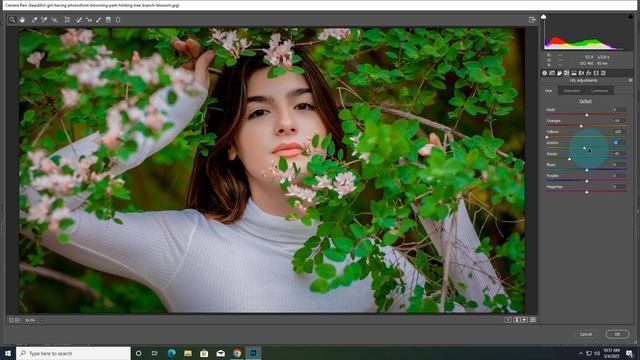Toggle full screen mode icon

(x=532, y=20)
